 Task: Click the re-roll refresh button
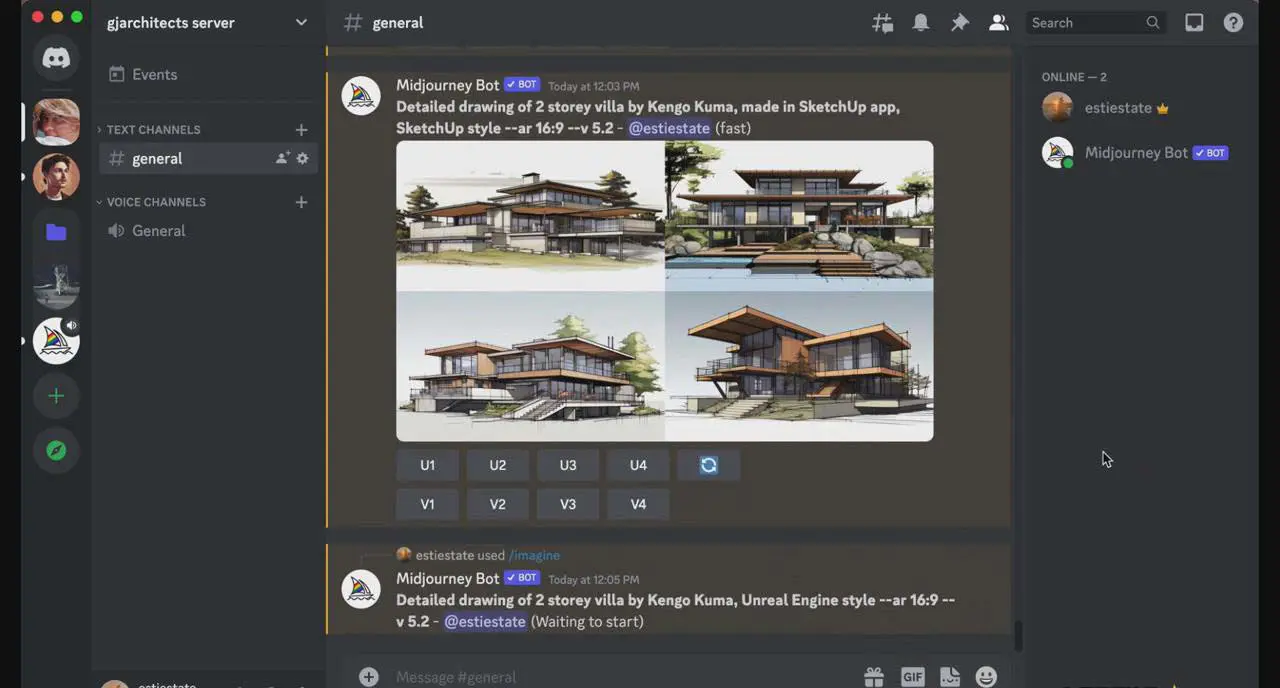point(708,465)
